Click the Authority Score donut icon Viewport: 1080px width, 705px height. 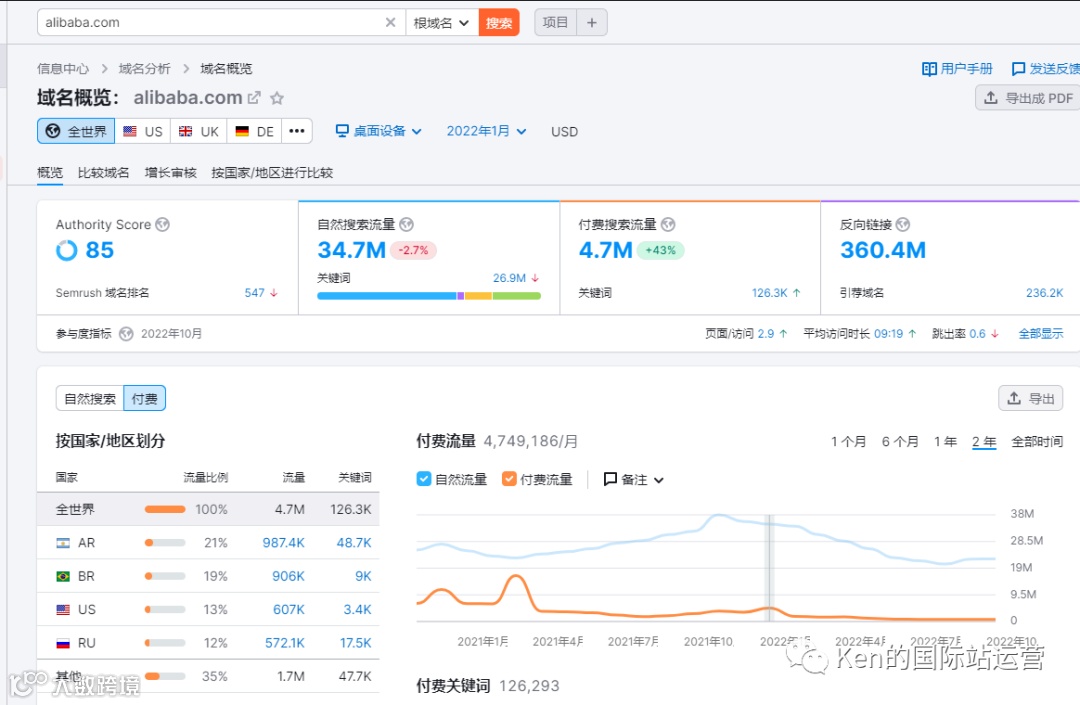67,250
